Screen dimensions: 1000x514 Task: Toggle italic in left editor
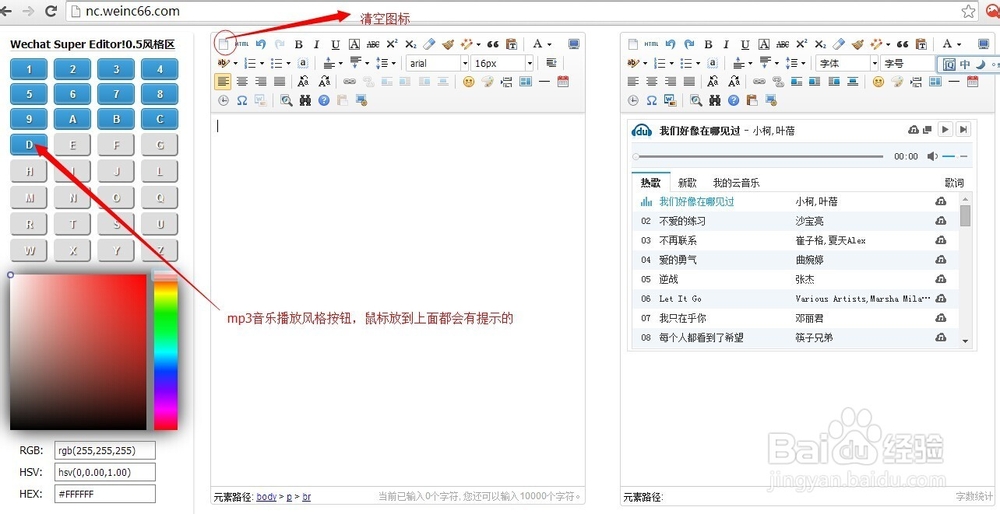[316, 44]
